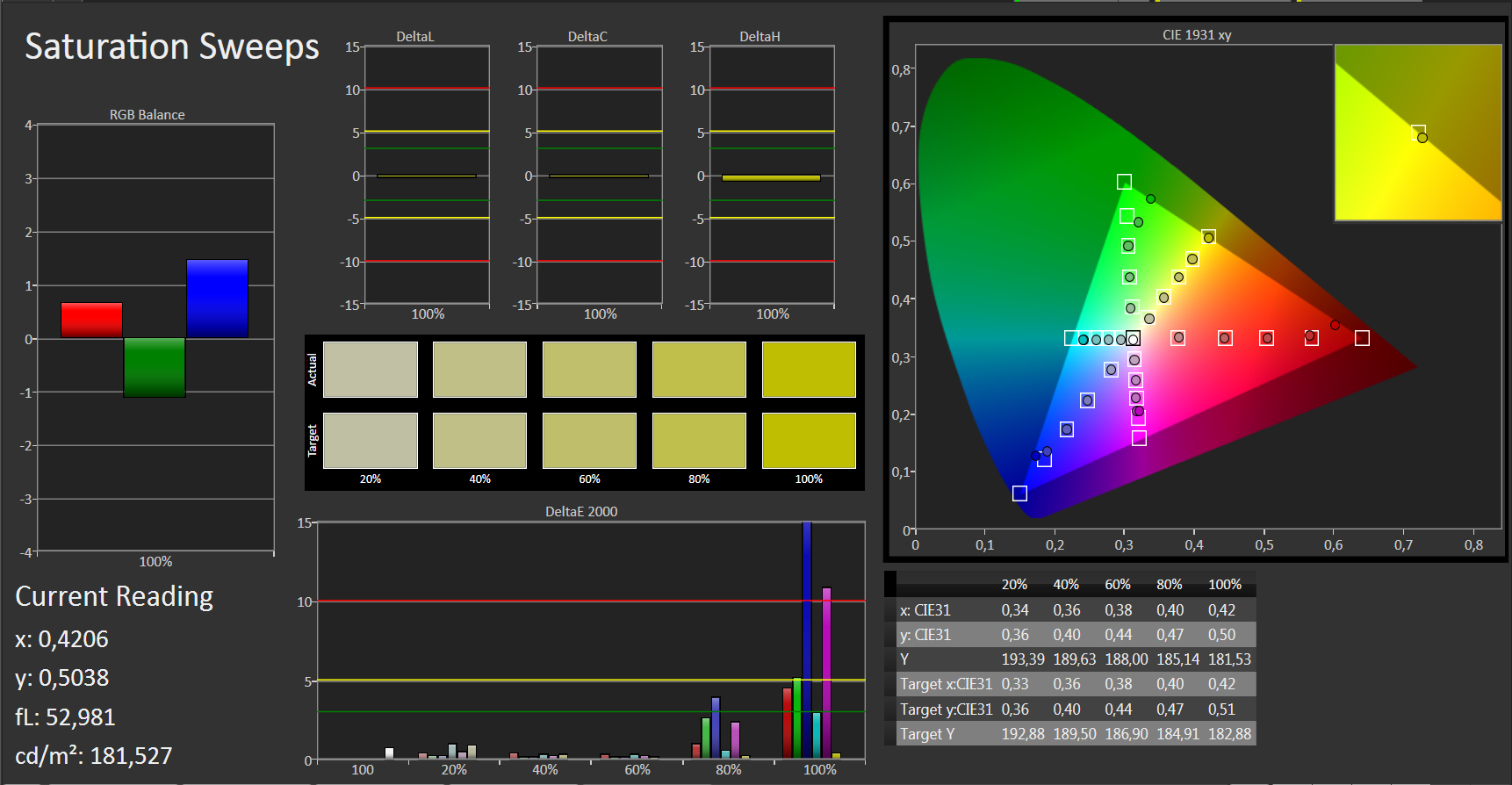Click the blue bar in RGB Balance chart
The height and width of the screenshot is (785, 1512).
click(x=217, y=299)
